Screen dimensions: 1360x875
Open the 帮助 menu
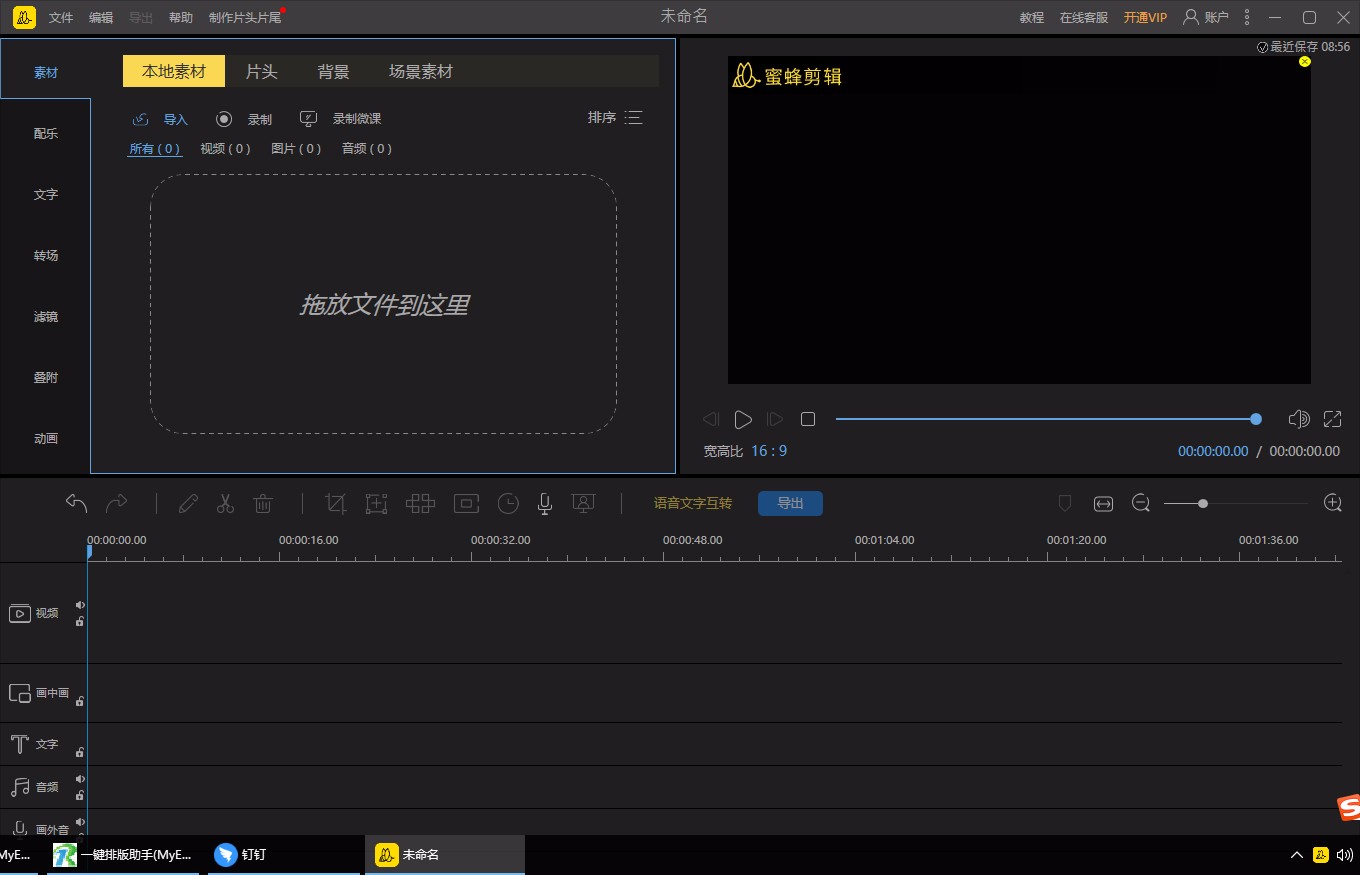click(x=181, y=18)
